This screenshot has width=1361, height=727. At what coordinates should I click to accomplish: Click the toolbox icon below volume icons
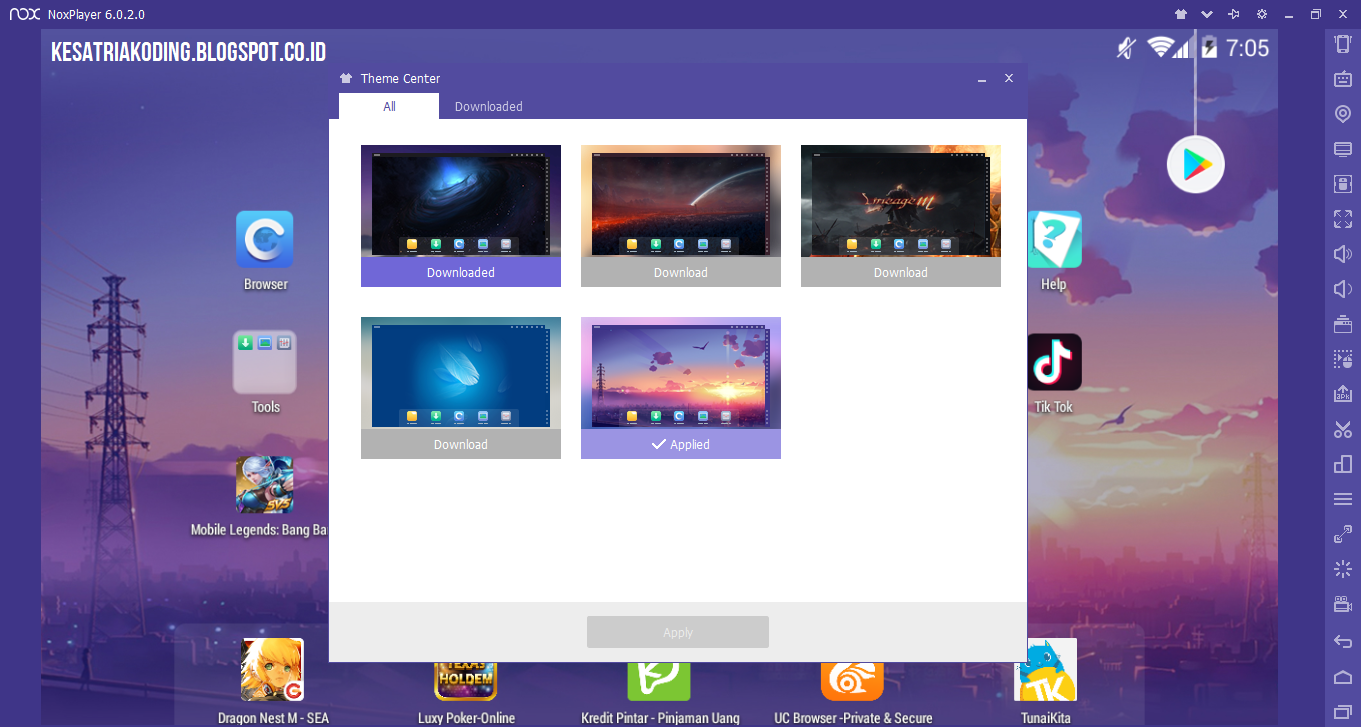(1343, 324)
